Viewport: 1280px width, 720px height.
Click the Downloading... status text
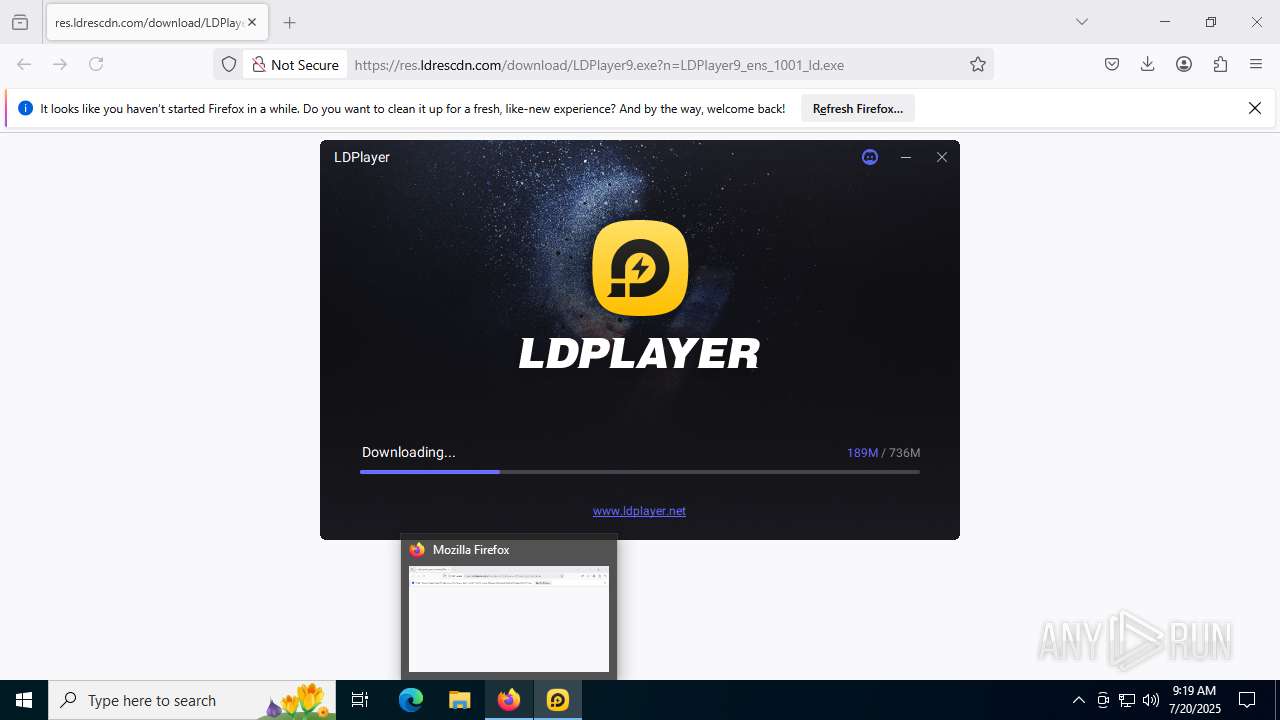click(409, 452)
